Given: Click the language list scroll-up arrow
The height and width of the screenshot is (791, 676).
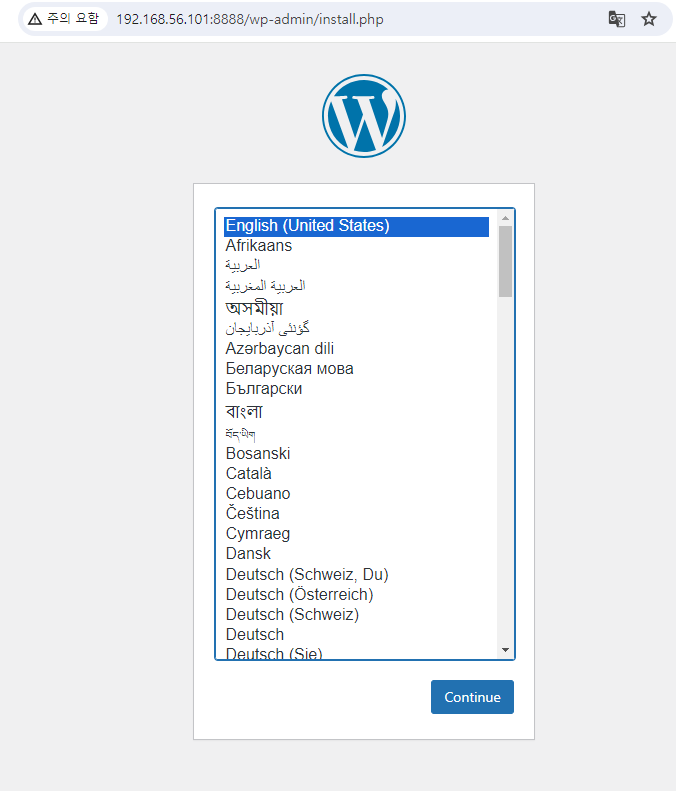Looking at the screenshot, I should [x=505, y=218].
